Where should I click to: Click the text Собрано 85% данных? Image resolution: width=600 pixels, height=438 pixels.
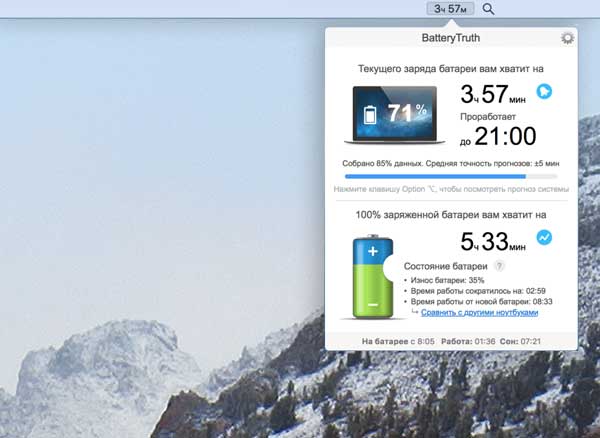tap(382, 163)
